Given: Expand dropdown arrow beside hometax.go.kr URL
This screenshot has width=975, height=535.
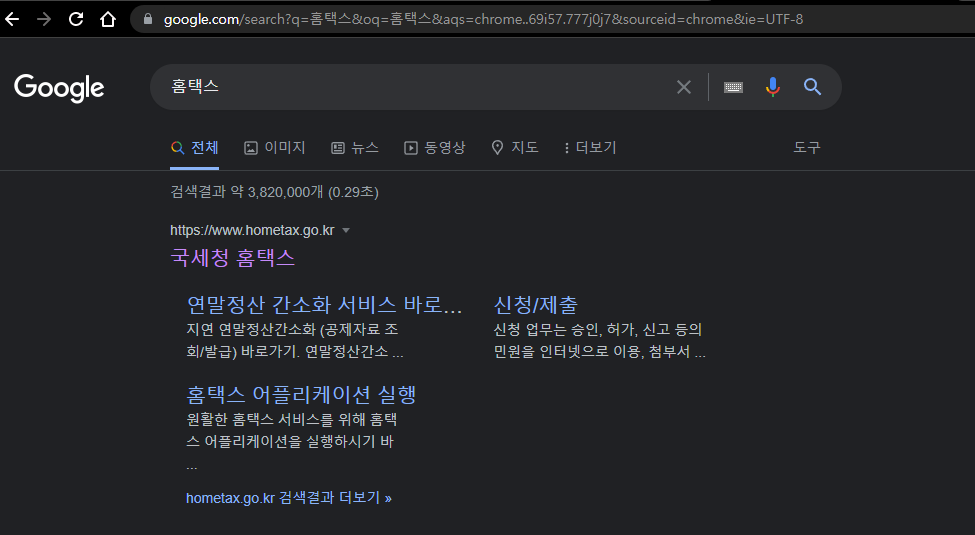Looking at the screenshot, I should tap(346, 231).
